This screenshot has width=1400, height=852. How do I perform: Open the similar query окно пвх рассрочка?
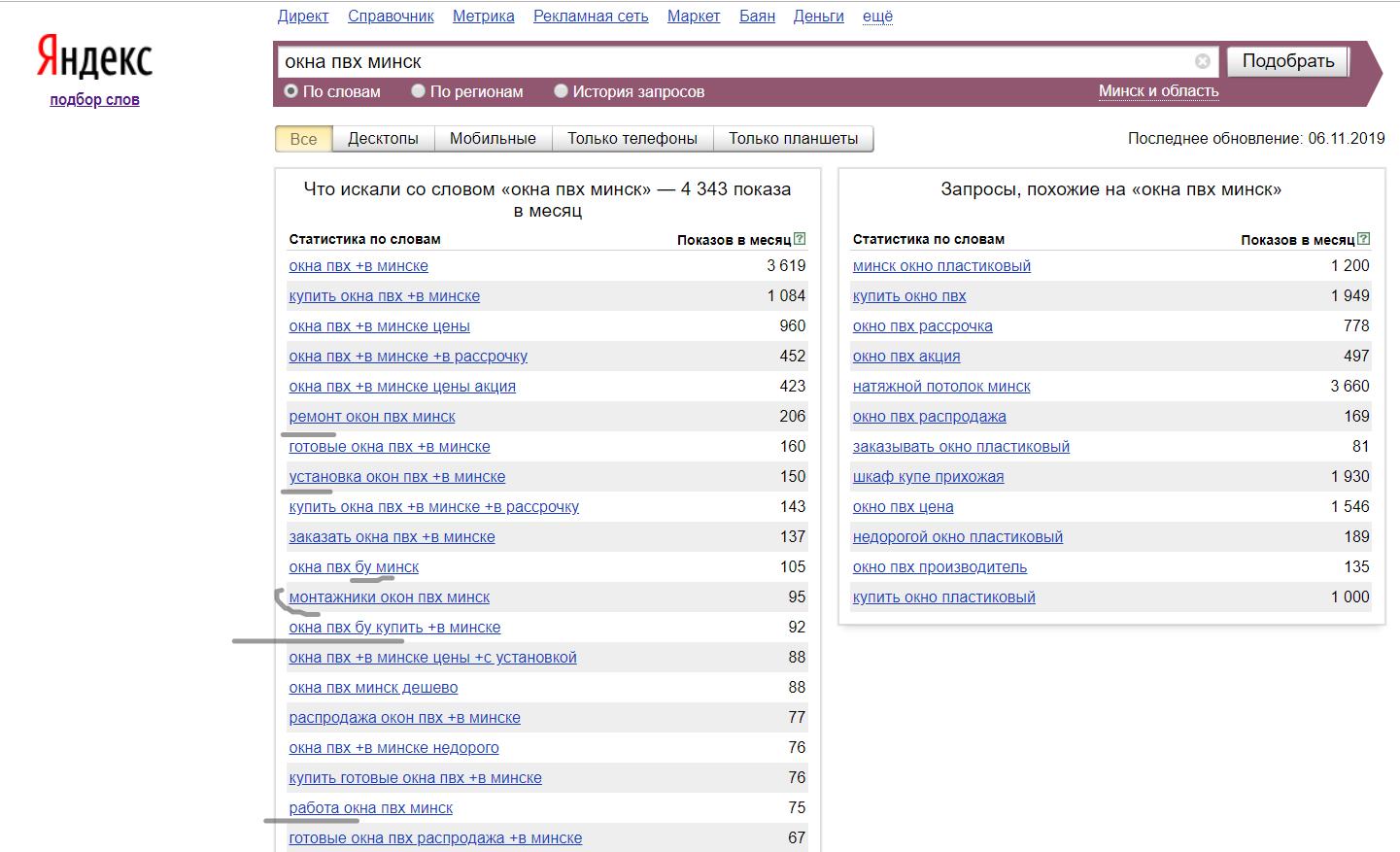923,326
